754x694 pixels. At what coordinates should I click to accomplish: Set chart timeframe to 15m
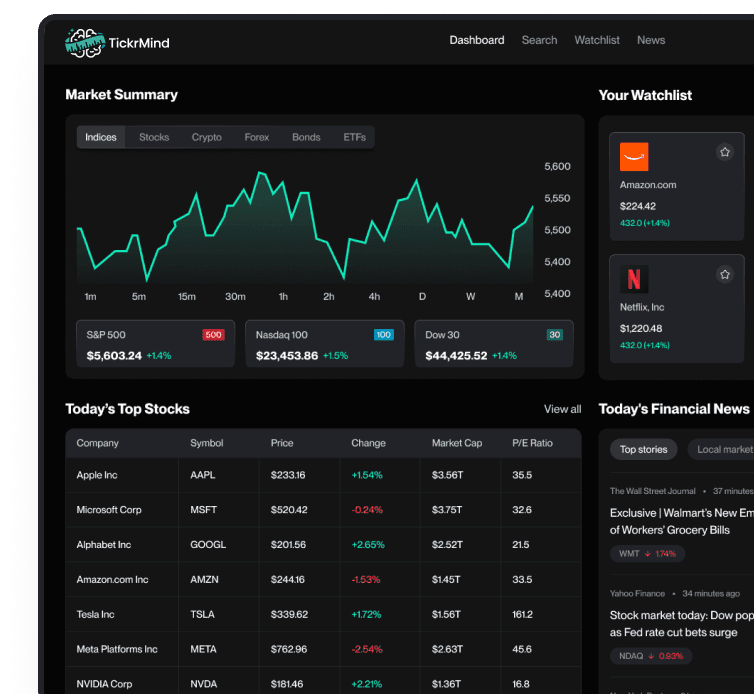tap(187, 297)
